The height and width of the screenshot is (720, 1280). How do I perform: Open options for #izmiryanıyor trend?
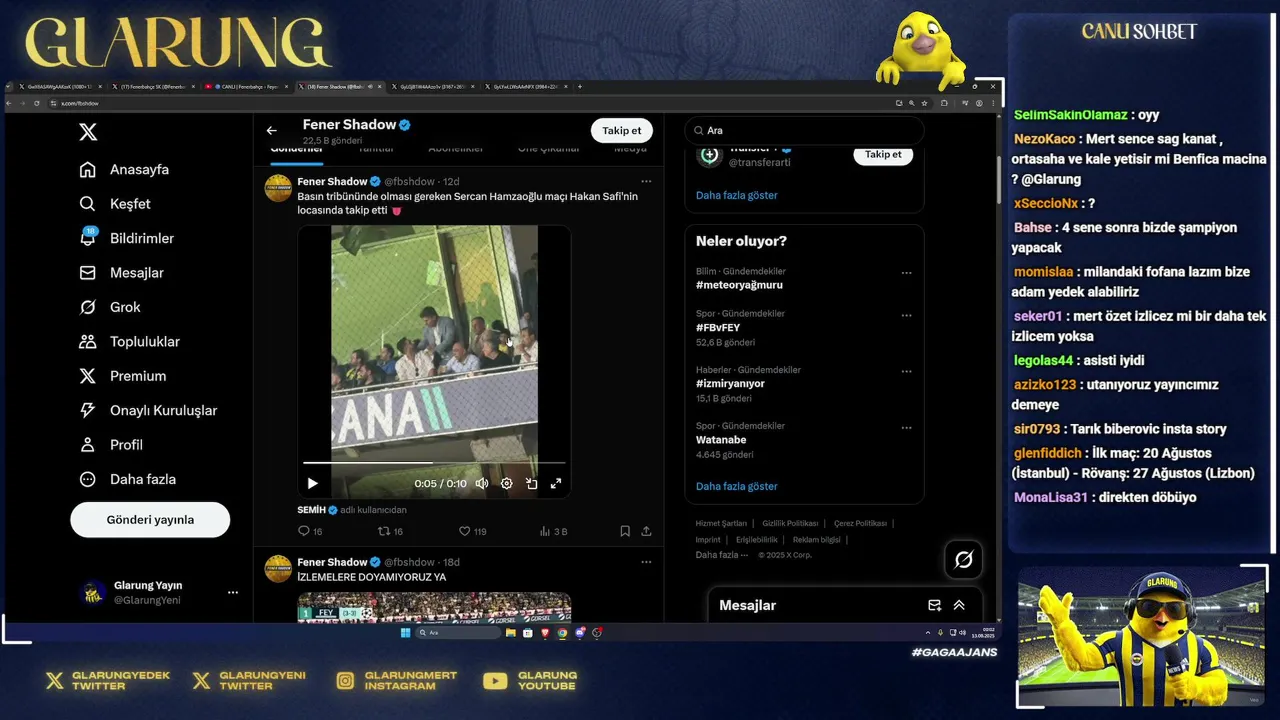coord(906,371)
